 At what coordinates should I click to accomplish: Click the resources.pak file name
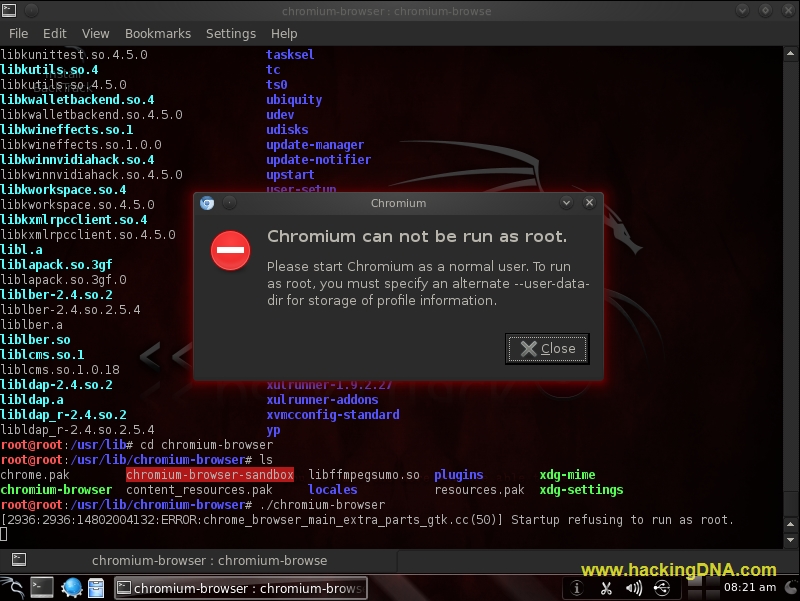click(479, 490)
